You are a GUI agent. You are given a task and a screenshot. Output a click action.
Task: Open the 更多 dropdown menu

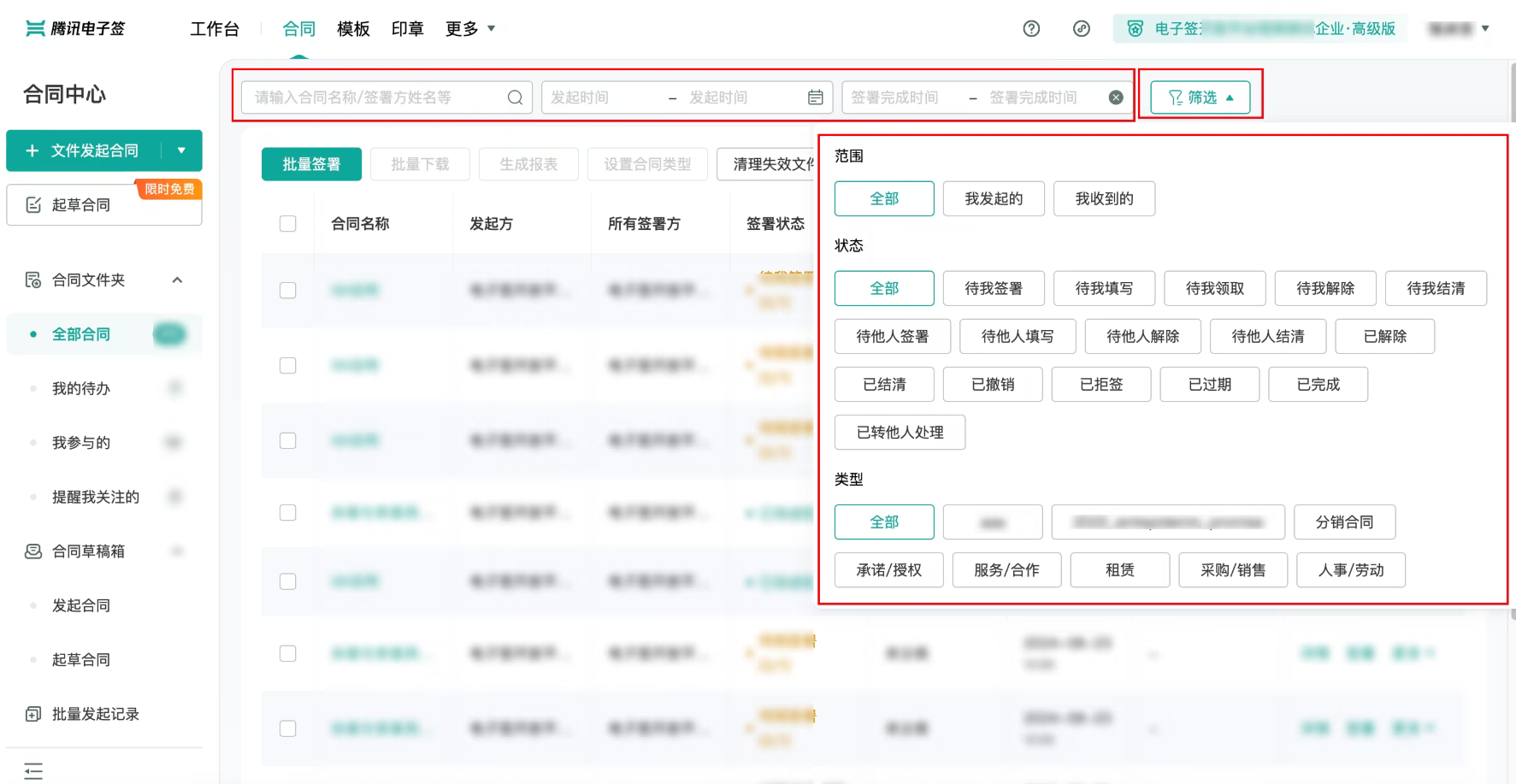click(470, 29)
